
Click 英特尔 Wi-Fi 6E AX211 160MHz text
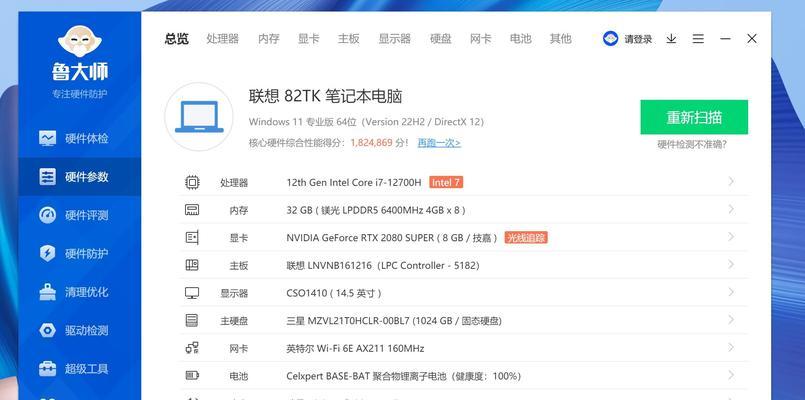(x=355, y=349)
